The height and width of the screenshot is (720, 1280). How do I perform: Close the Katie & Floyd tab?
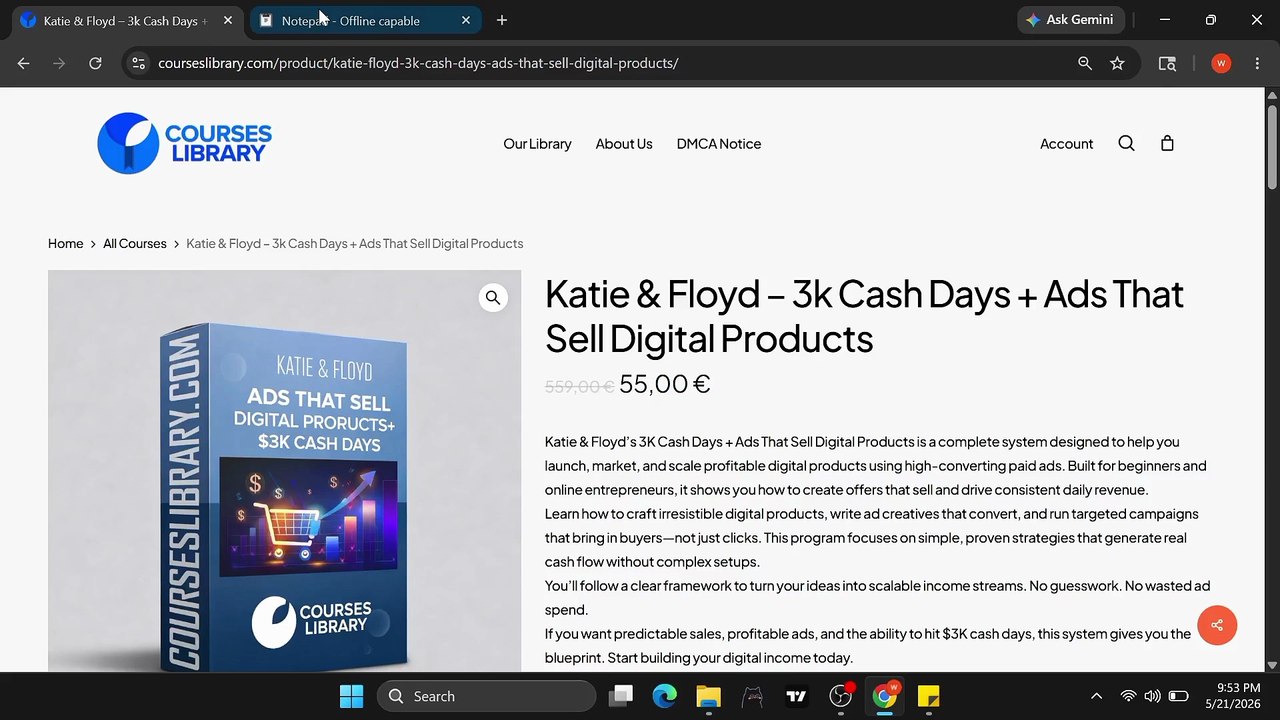pyautogui.click(x=228, y=20)
